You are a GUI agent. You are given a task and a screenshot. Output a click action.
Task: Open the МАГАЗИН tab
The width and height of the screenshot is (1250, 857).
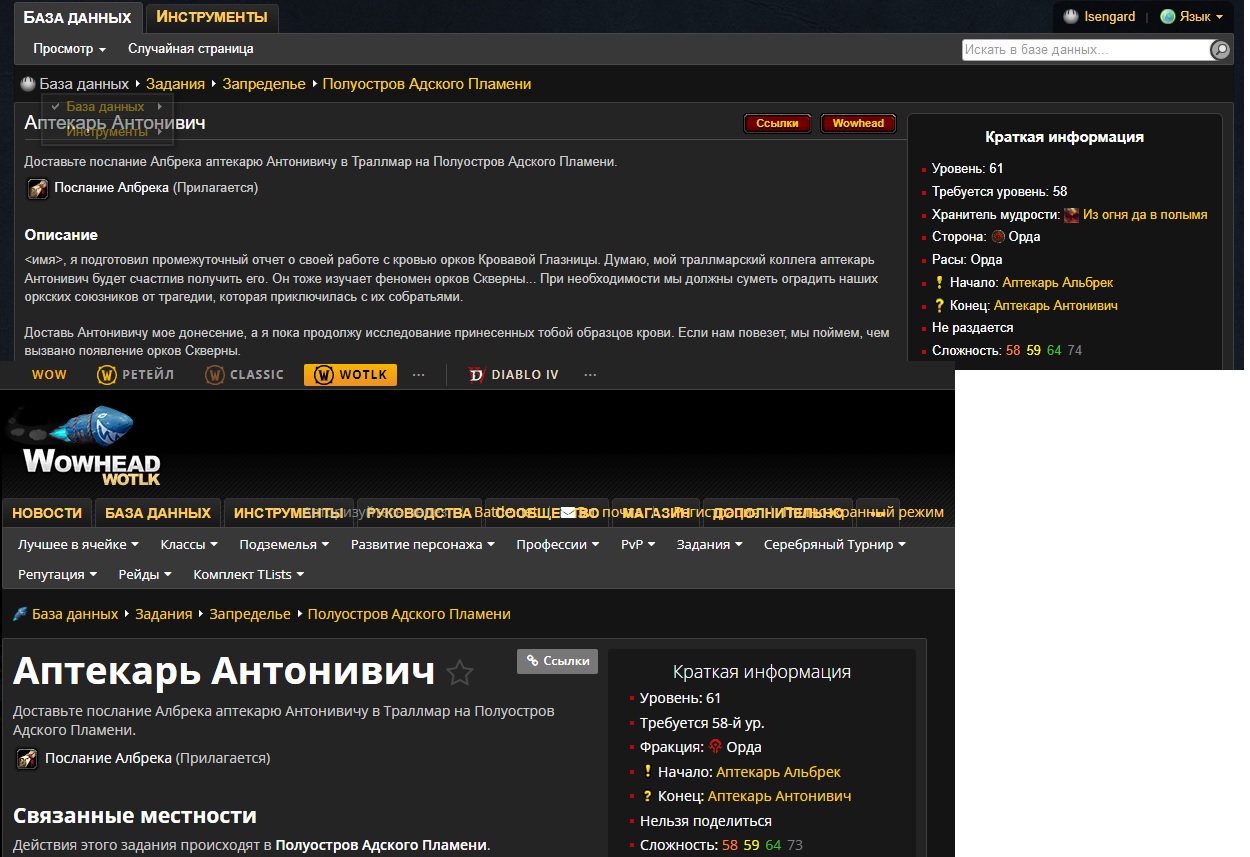point(657,513)
